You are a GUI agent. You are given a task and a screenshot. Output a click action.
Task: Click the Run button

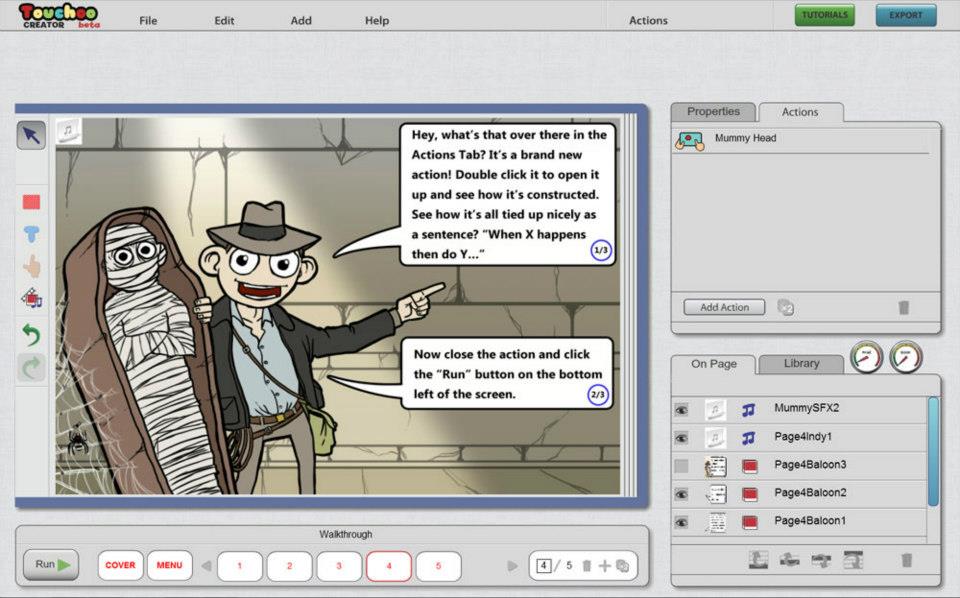click(51, 564)
